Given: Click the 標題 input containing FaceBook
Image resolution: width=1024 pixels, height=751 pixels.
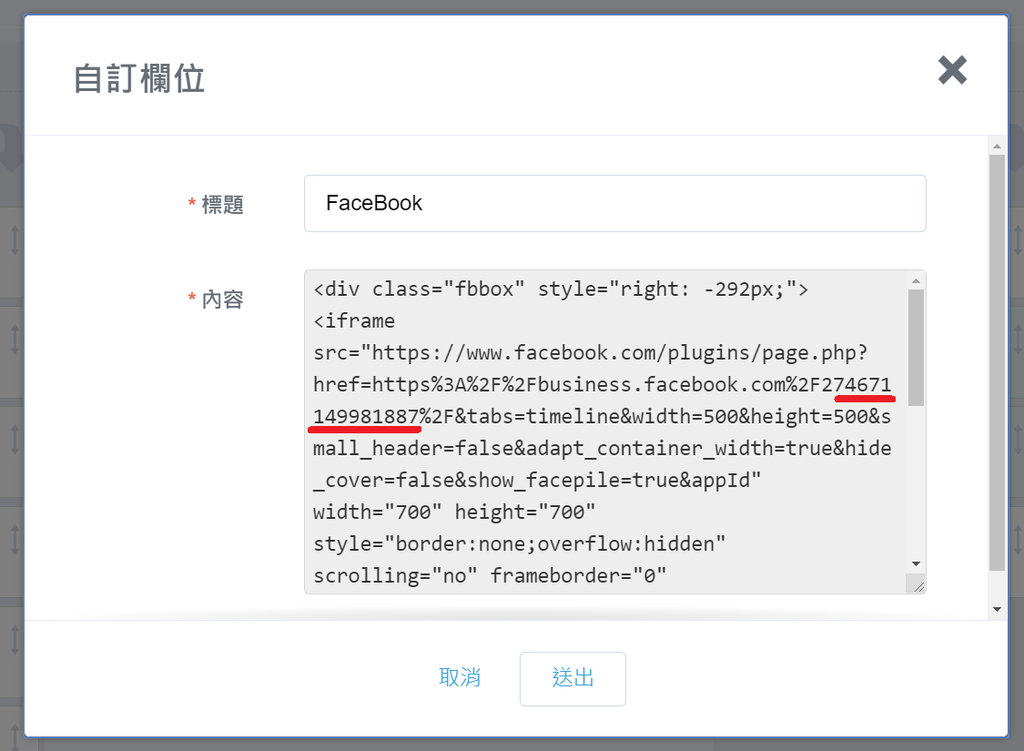Looking at the screenshot, I should click(x=614, y=203).
